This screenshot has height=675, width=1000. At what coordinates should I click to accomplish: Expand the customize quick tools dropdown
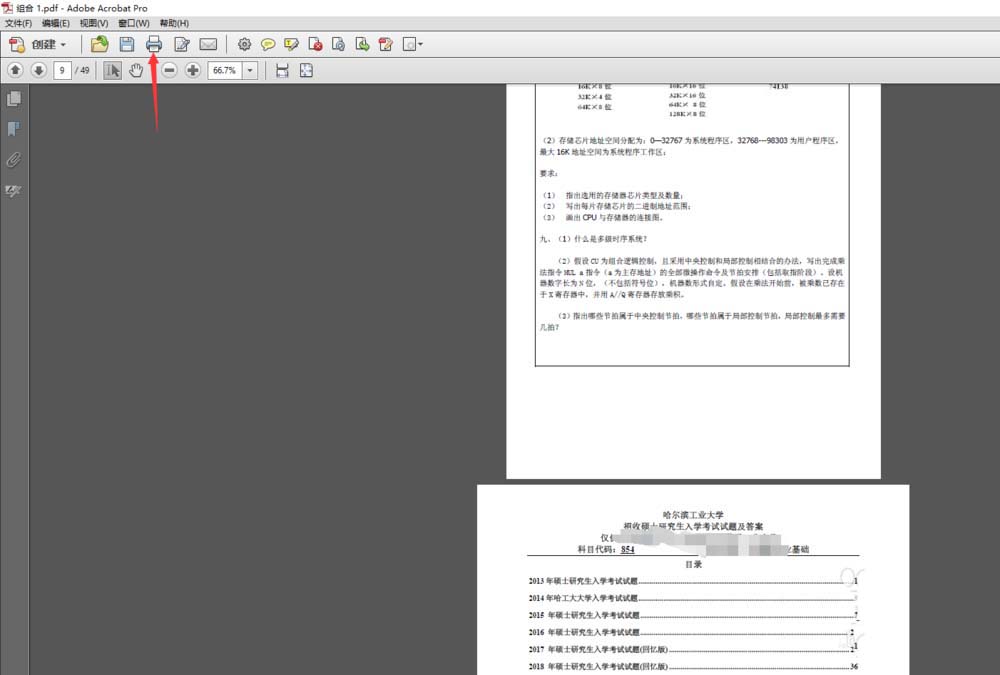[413, 44]
